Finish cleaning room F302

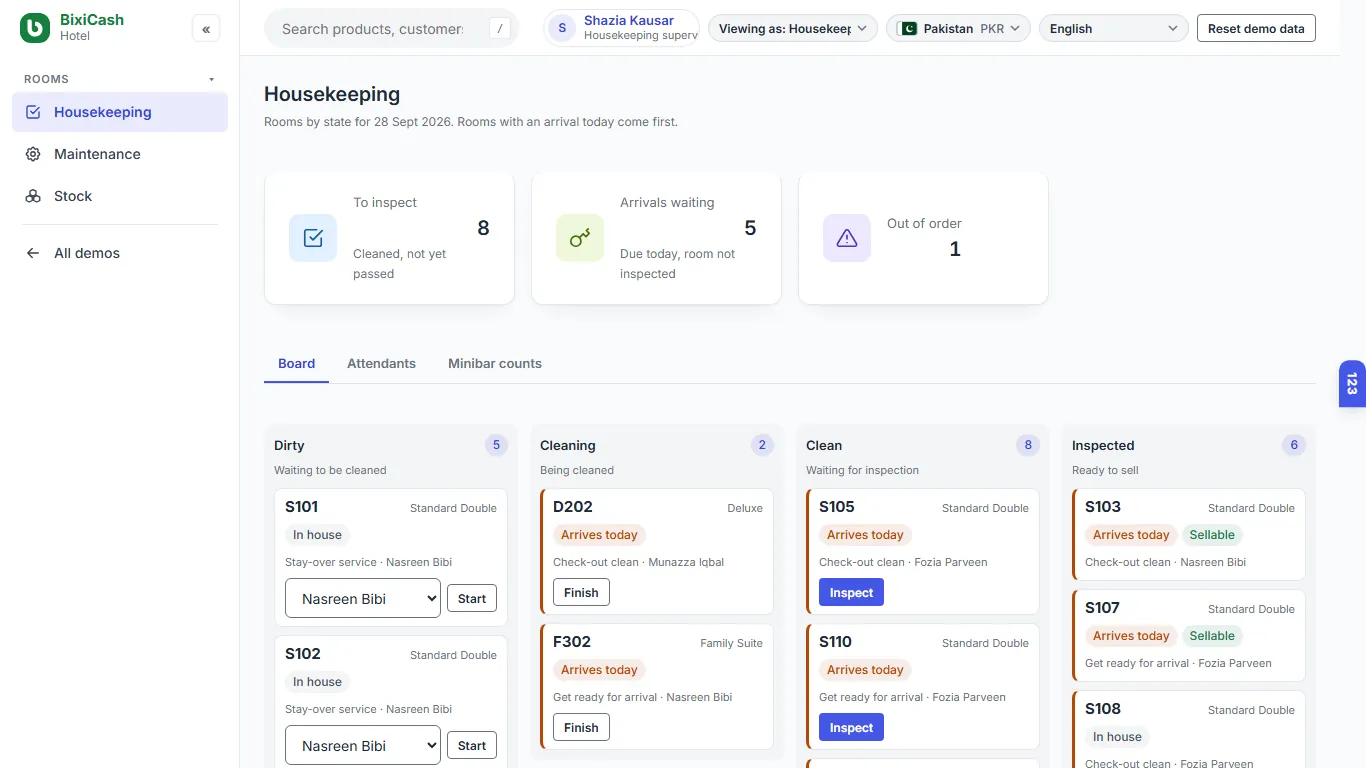coord(581,728)
